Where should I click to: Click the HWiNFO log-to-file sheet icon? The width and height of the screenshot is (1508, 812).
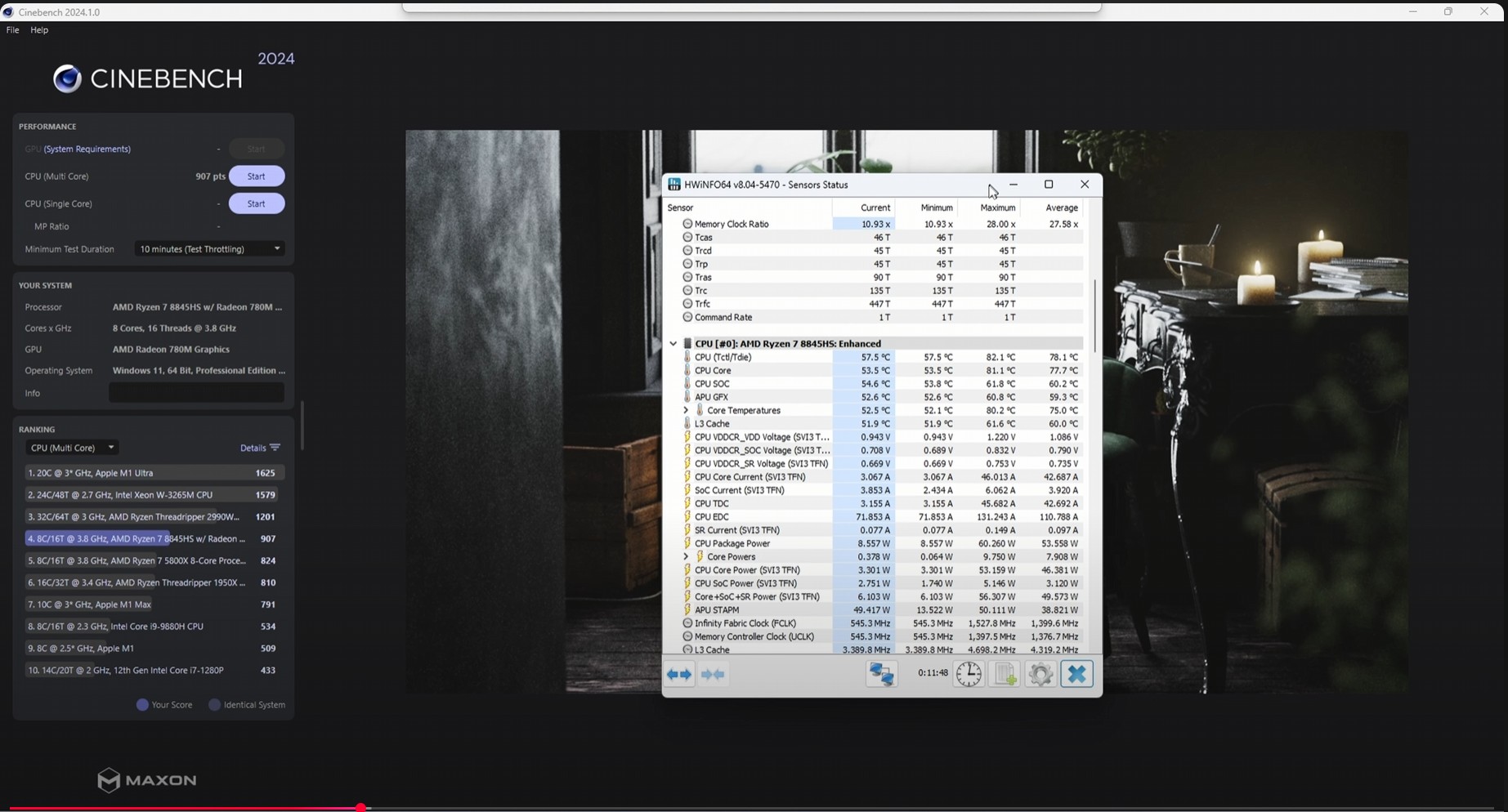click(1005, 674)
